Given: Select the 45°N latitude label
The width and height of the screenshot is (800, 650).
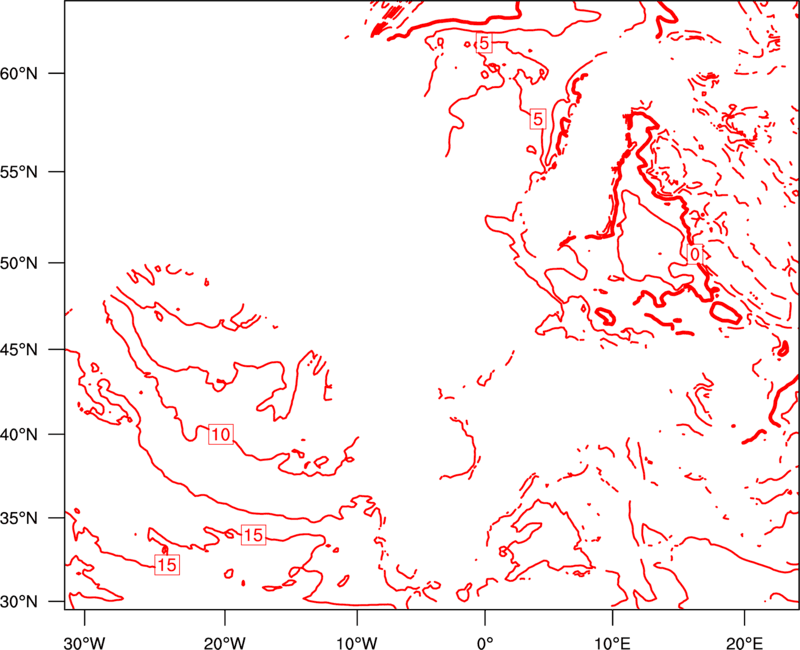Looking at the screenshot, I should 19,349.
